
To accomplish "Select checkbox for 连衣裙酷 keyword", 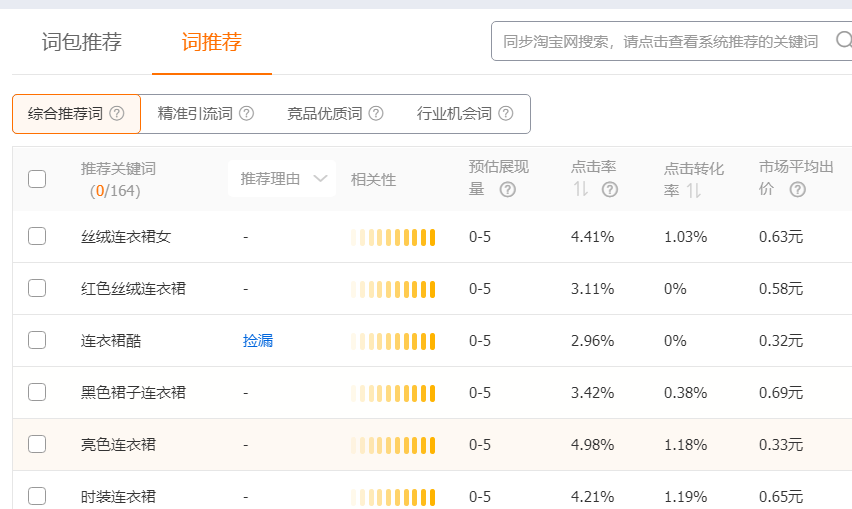I will [x=37, y=340].
